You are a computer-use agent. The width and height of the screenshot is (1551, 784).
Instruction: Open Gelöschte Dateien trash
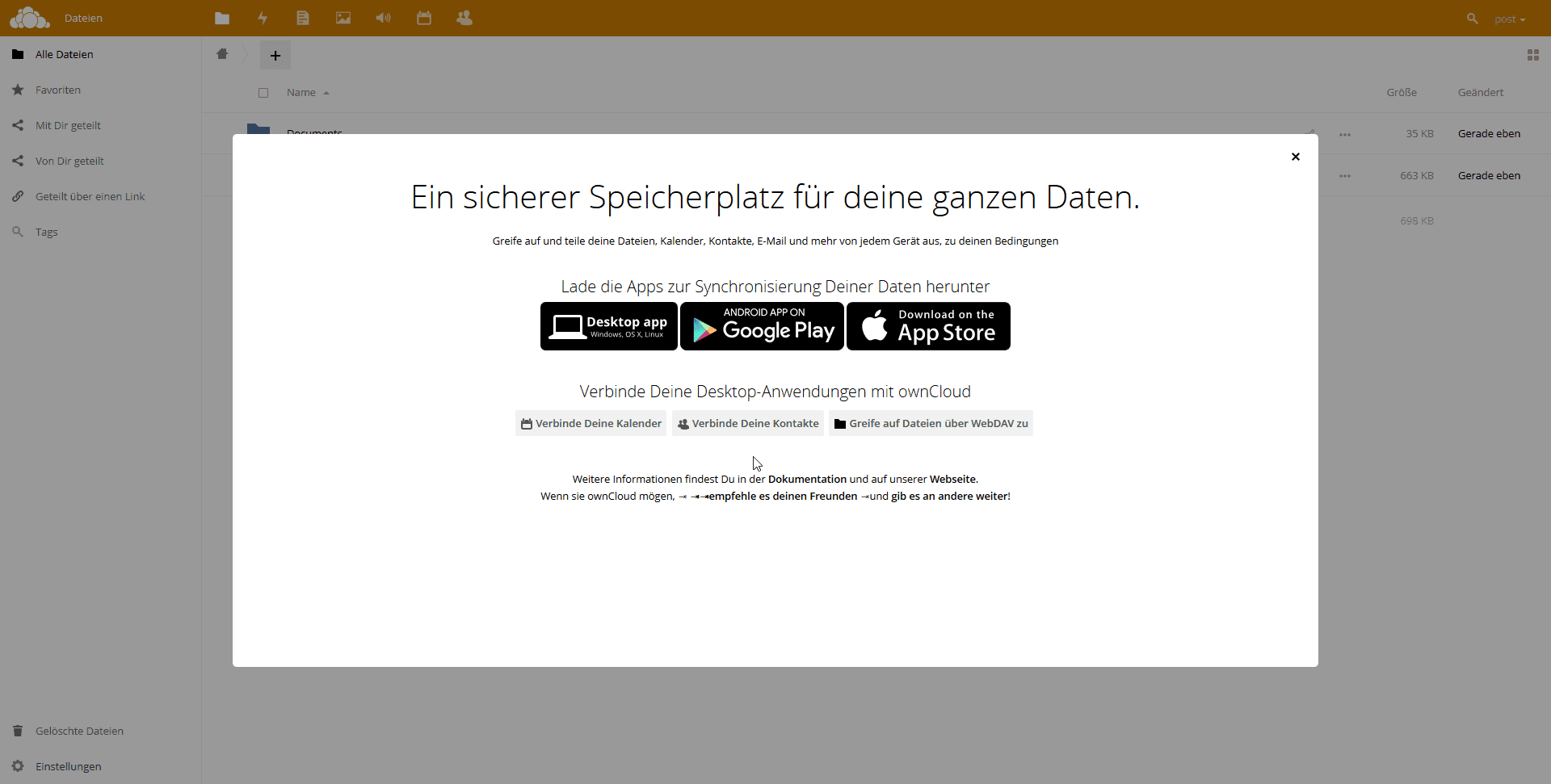pos(100,731)
